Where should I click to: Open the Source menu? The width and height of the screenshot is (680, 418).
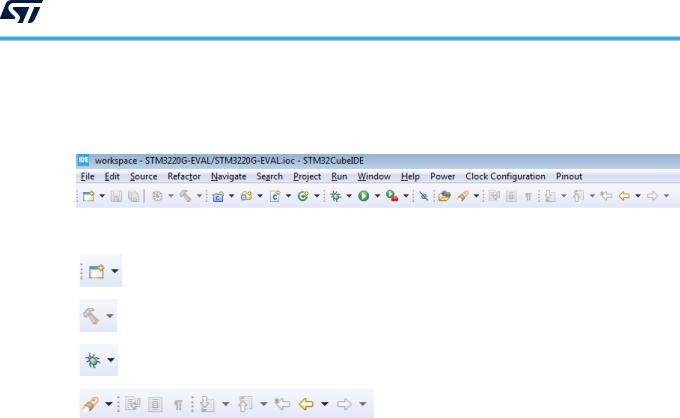pos(144,176)
